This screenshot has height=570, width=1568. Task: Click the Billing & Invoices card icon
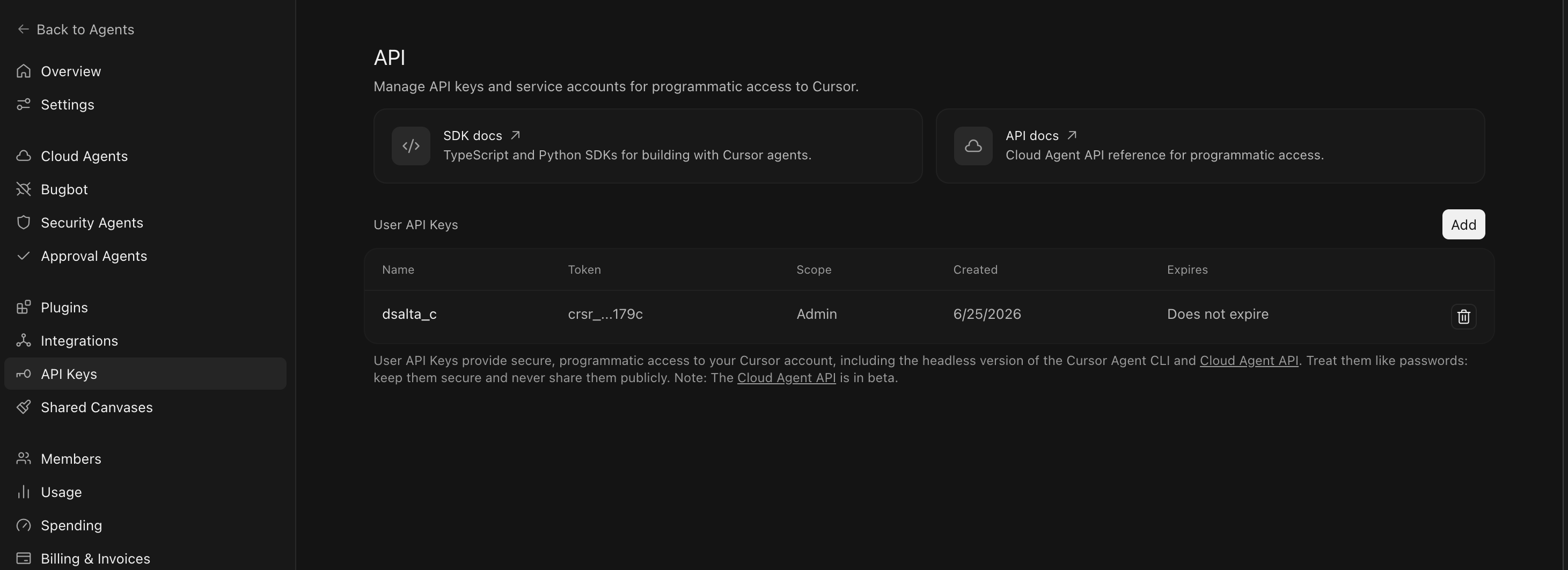coord(23,558)
